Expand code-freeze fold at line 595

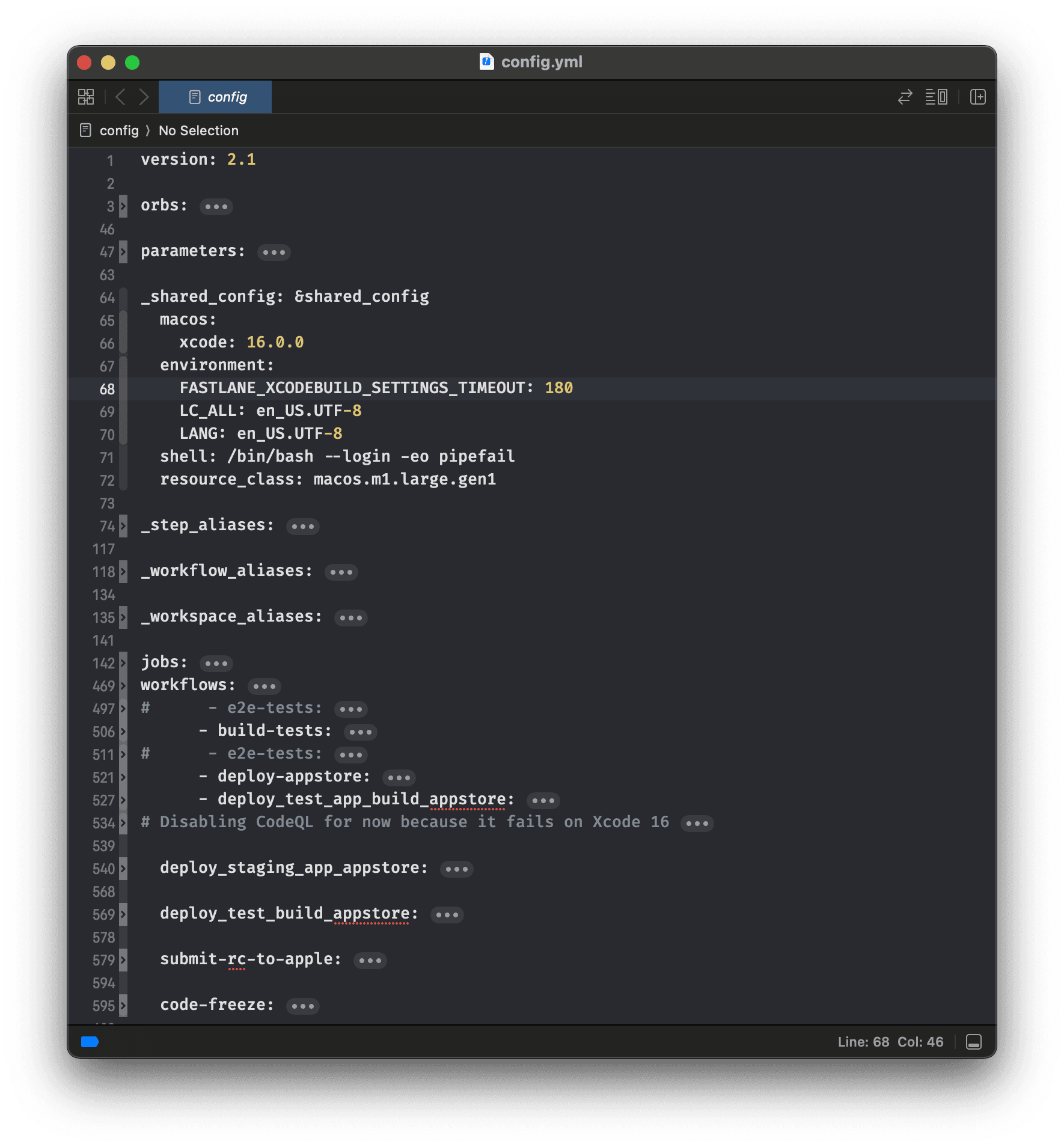click(123, 1006)
